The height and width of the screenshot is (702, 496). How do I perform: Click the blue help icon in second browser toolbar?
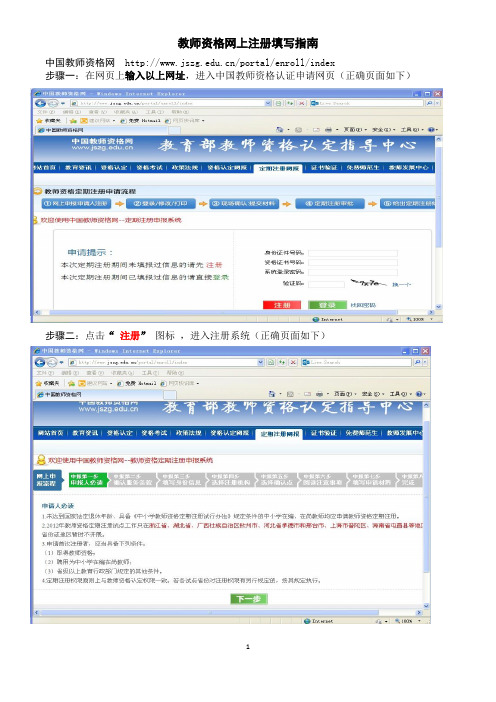click(419, 394)
